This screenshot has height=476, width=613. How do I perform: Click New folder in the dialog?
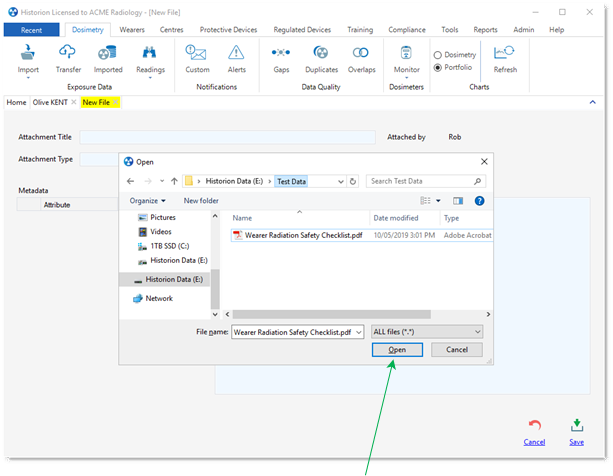click(x=201, y=201)
